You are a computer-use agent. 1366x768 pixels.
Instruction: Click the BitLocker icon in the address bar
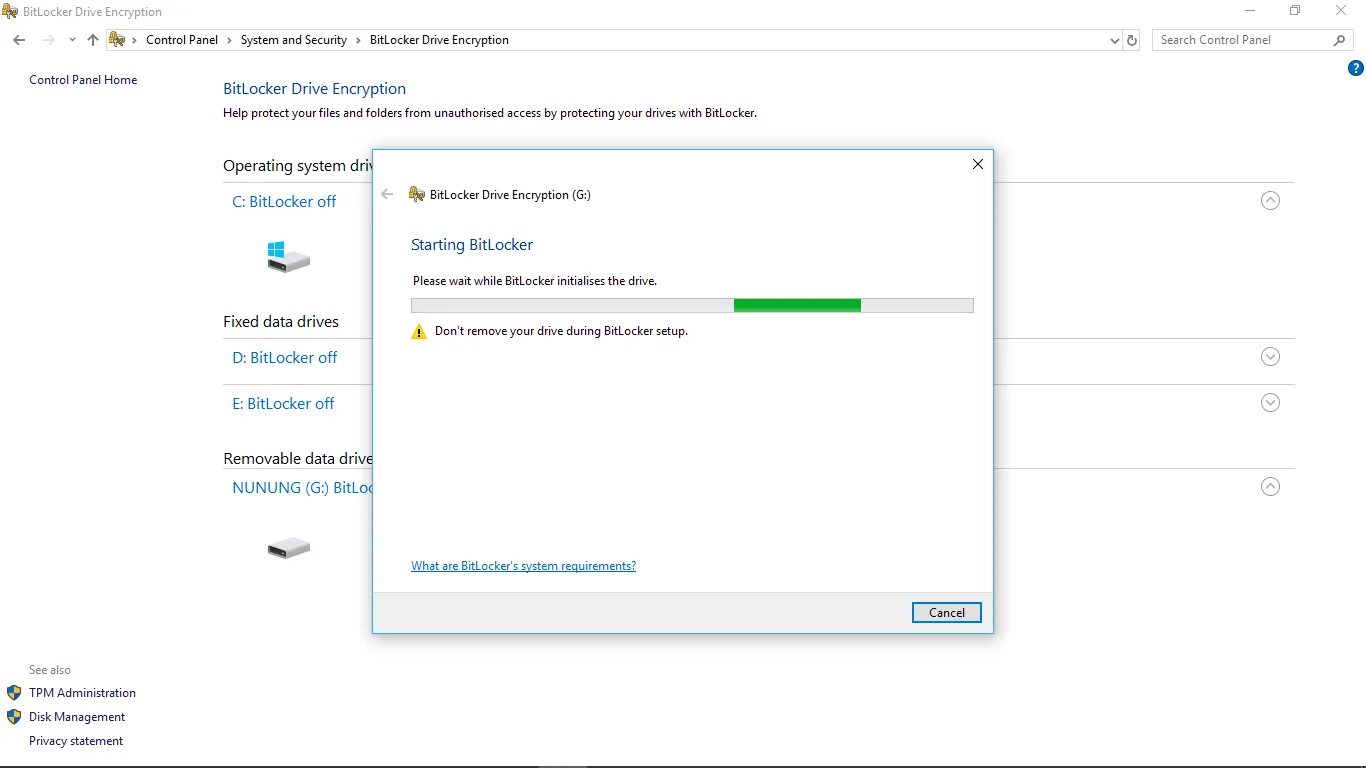(117, 40)
